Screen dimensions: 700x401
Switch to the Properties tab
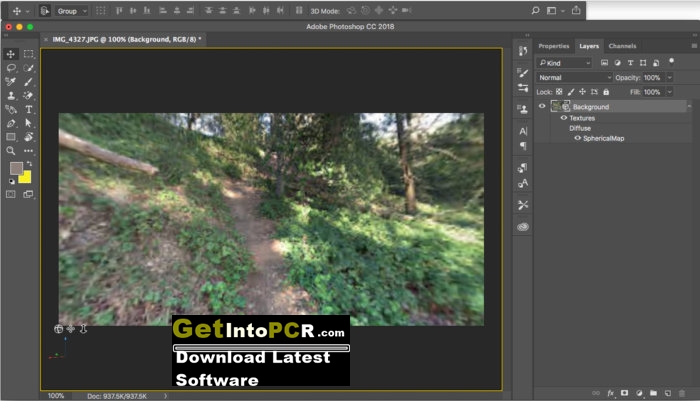[x=554, y=46]
